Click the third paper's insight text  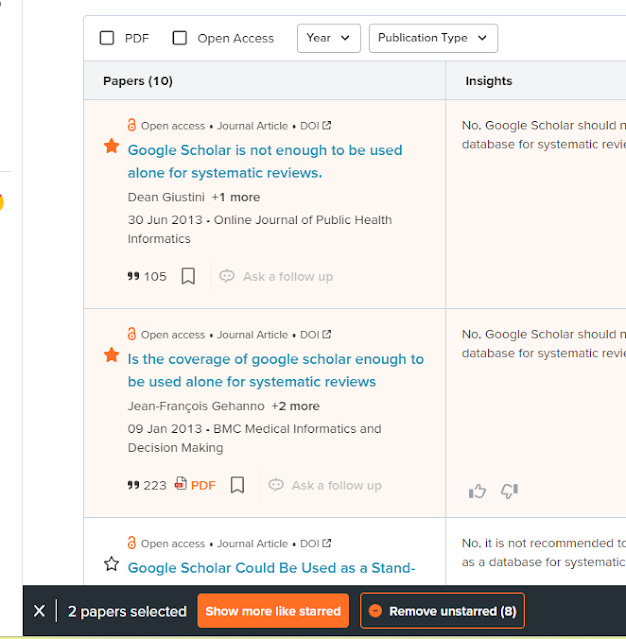click(x=543, y=553)
